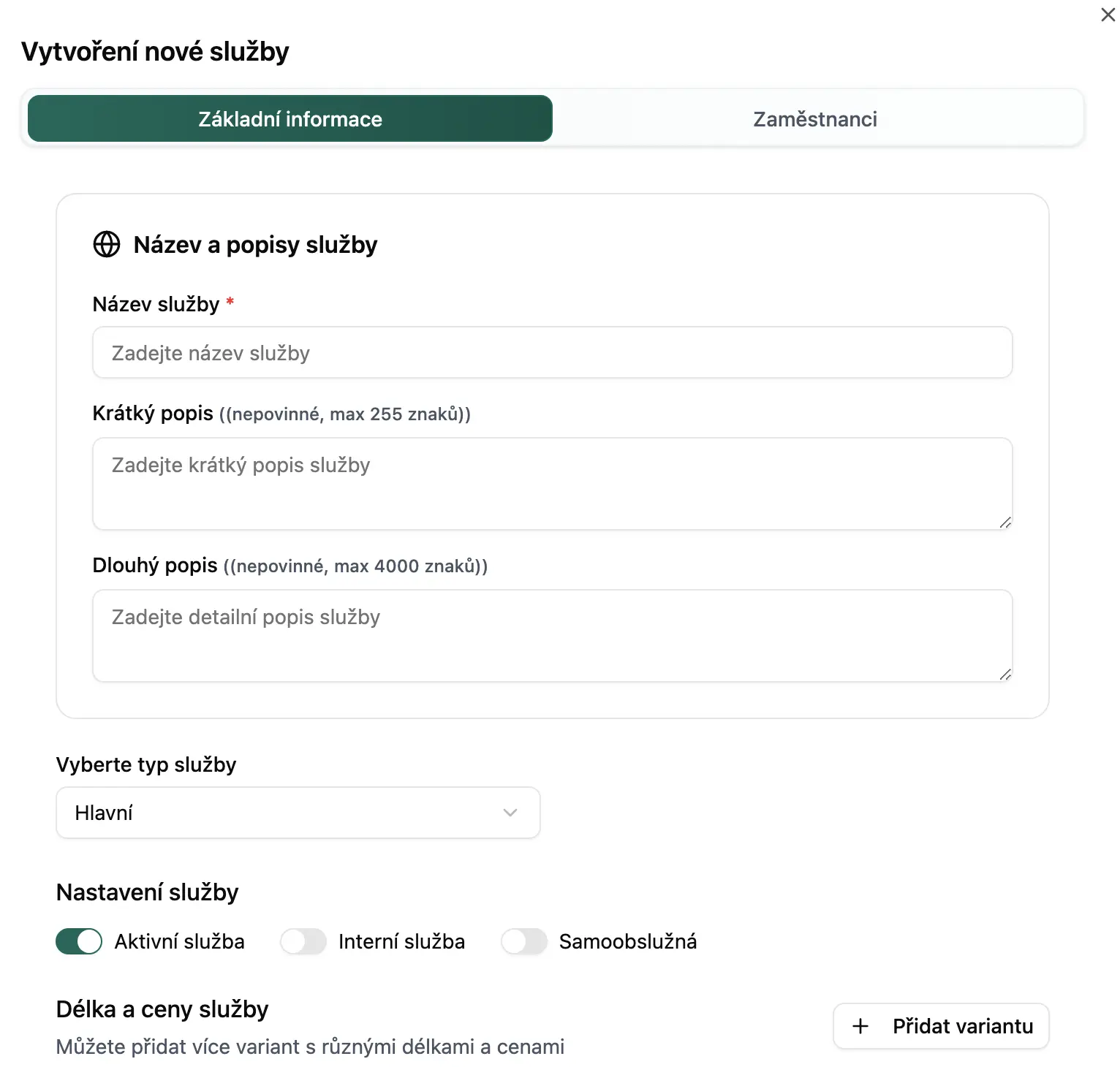
Task: Click into the Dlouhý popis textarea
Action: (552, 636)
